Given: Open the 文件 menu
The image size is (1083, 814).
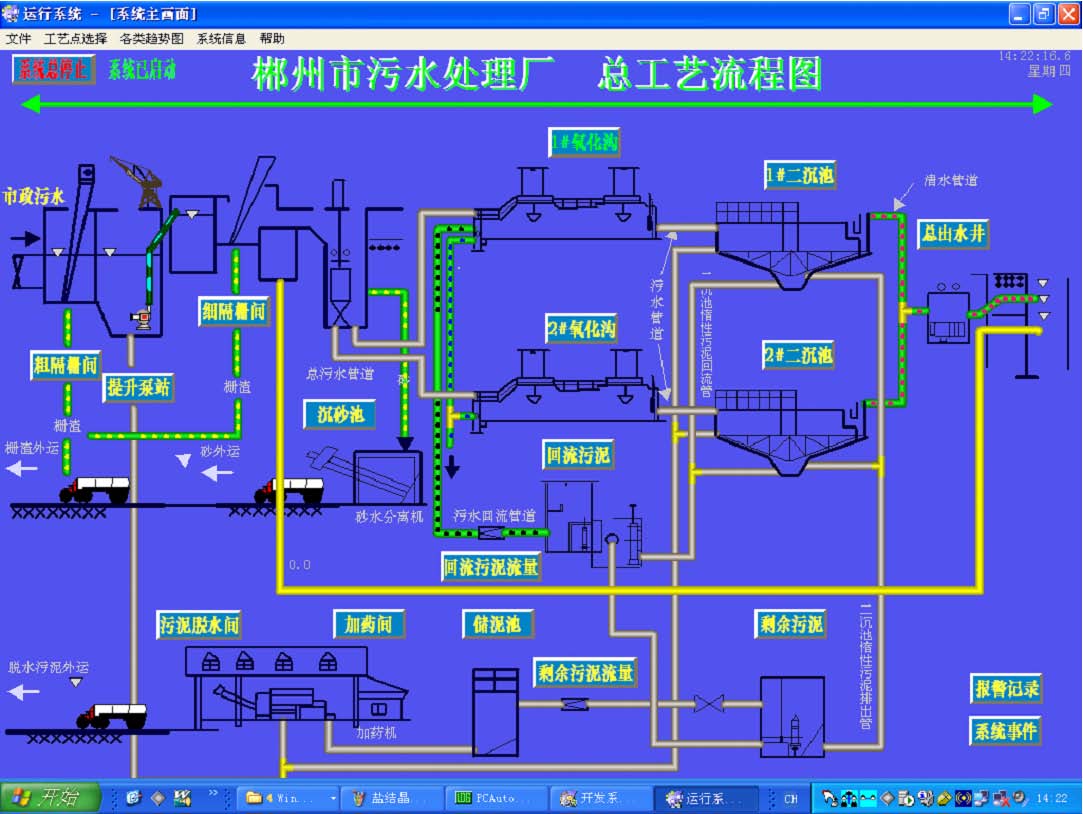Looking at the screenshot, I should [x=18, y=39].
